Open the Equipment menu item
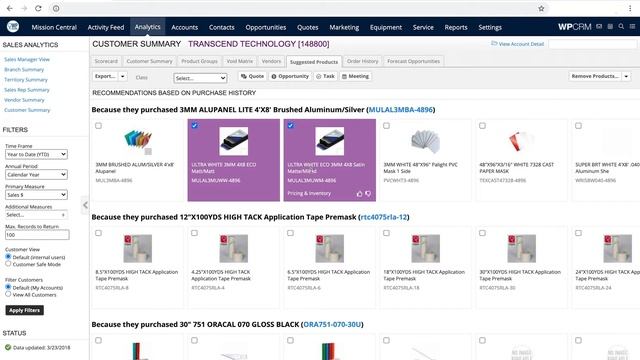Viewport: 640px width, 360px height. pos(386,27)
